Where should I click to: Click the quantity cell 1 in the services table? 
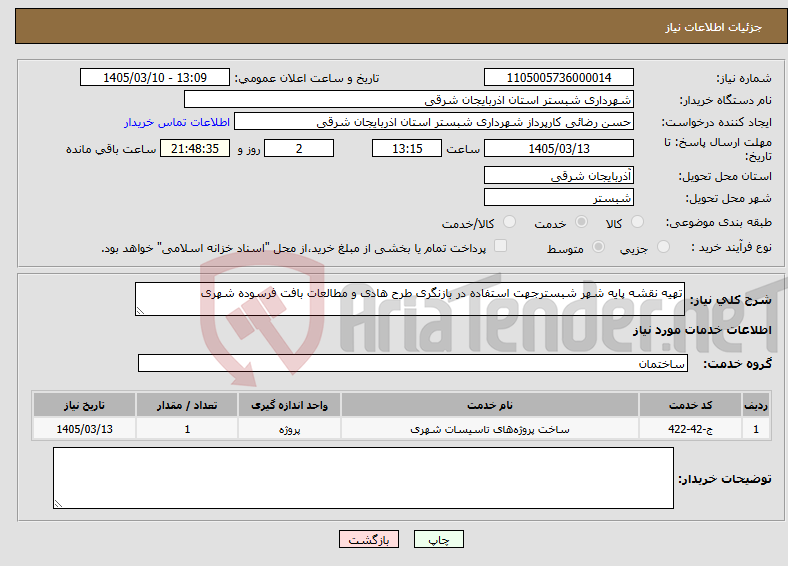point(187,429)
